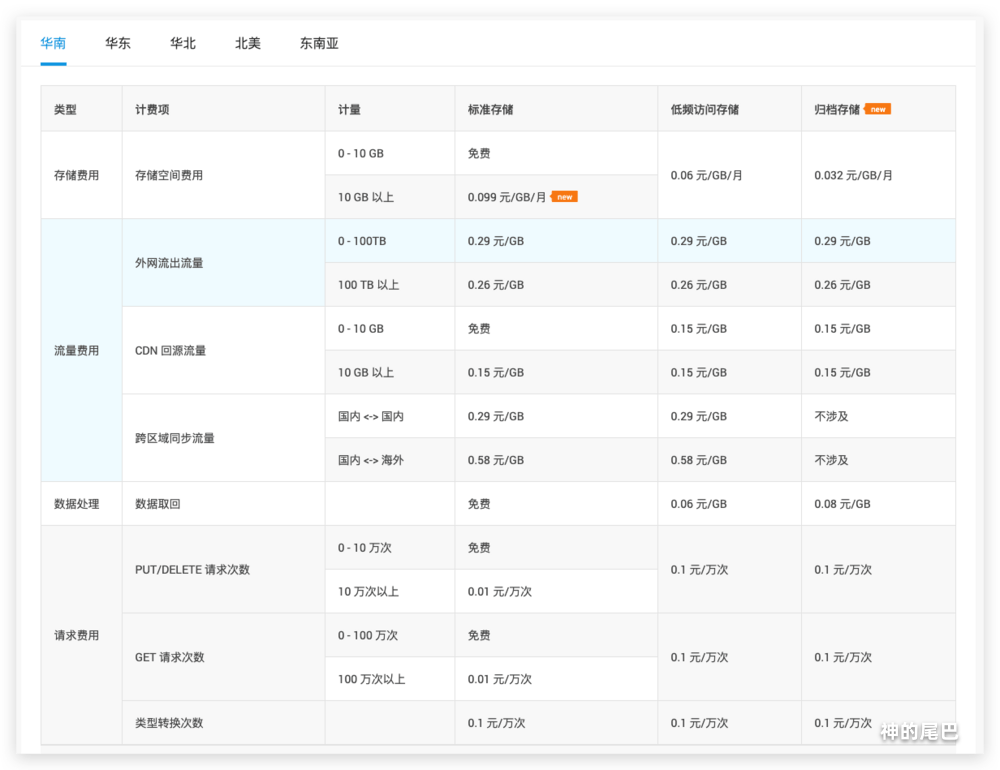Click the 神的尾巴 watermark text
The image size is (1000, 770).
tap(918, 733)
